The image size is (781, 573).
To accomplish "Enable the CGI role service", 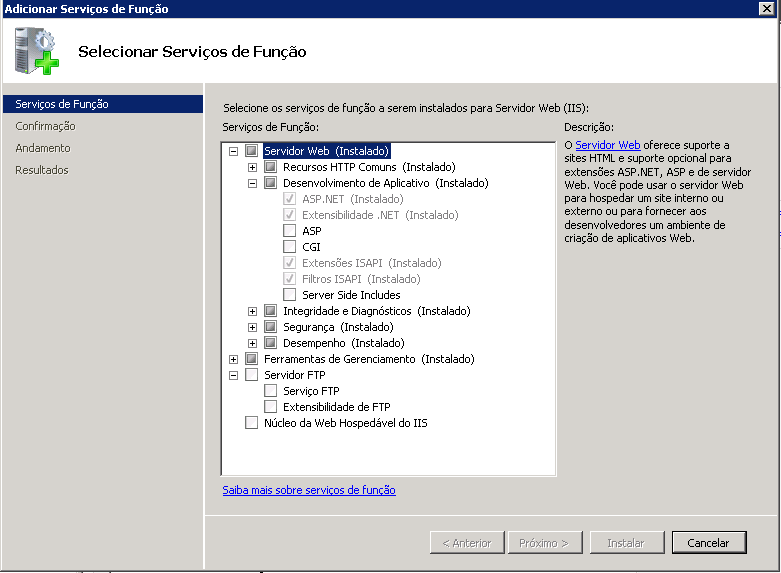I will (290, 247).
